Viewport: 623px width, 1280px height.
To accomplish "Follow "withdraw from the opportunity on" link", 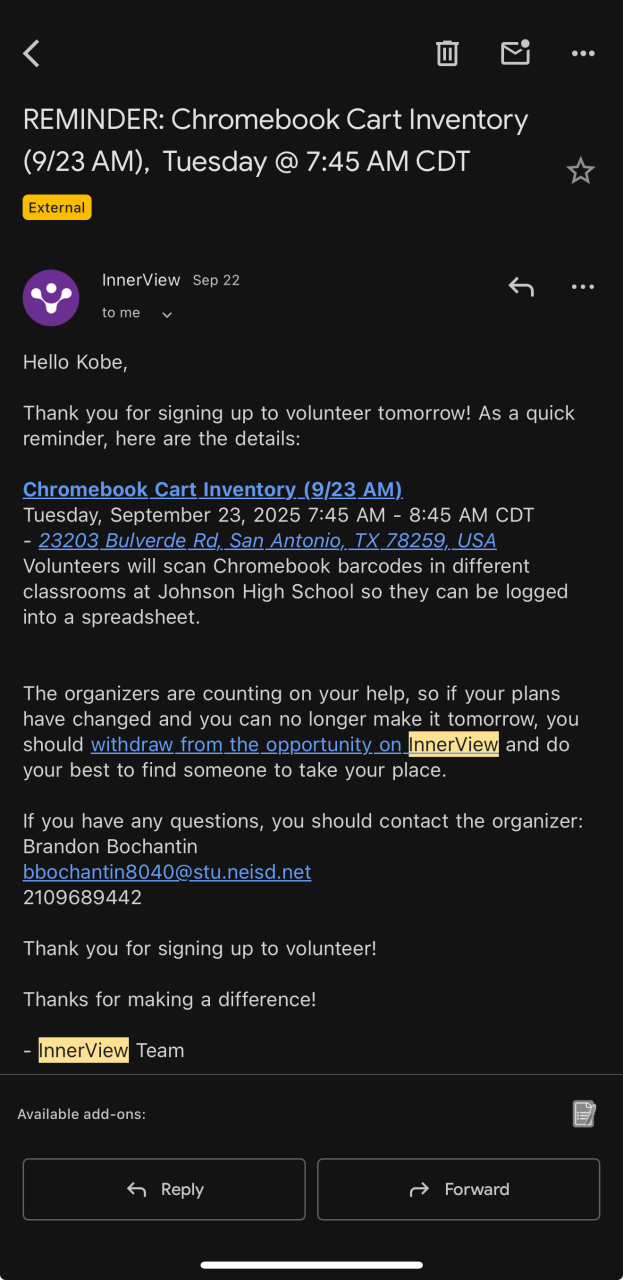I will (x=246, y=744).
